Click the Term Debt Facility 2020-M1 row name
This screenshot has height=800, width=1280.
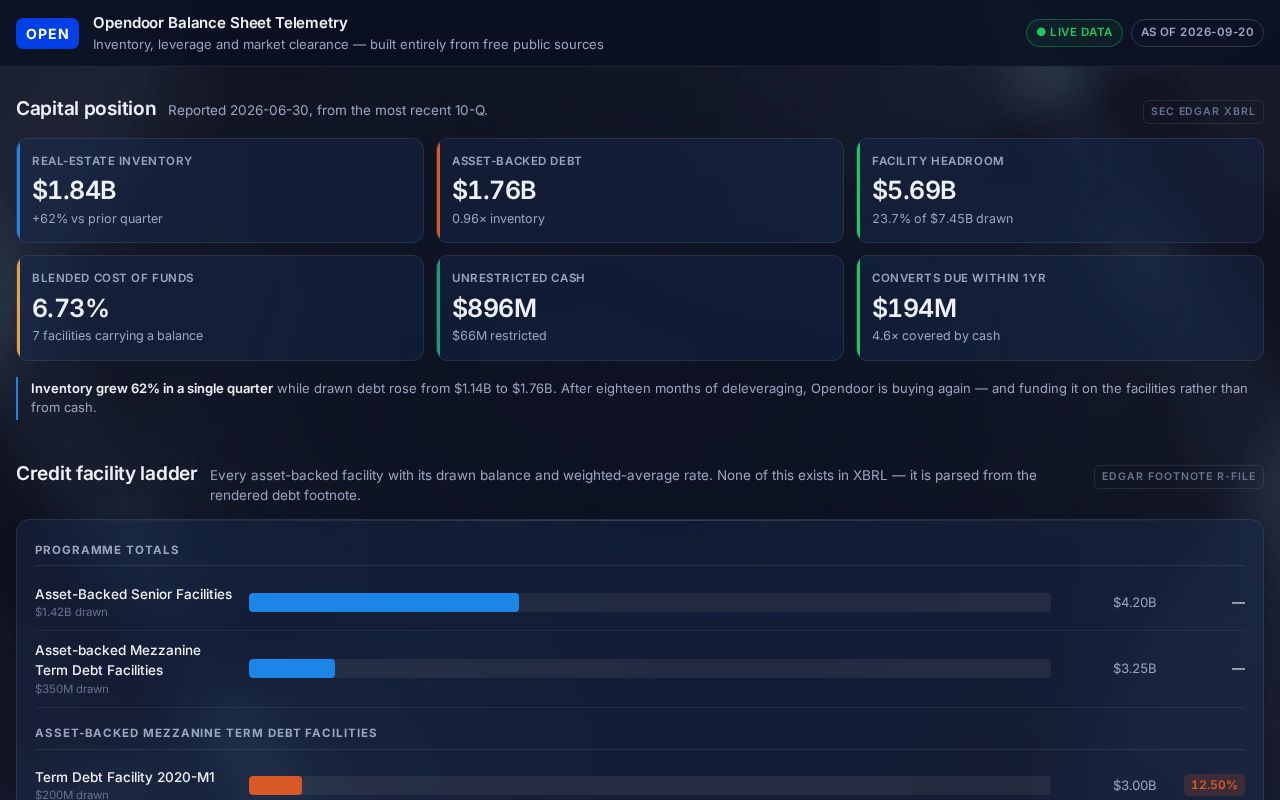(x=125, y=778)
